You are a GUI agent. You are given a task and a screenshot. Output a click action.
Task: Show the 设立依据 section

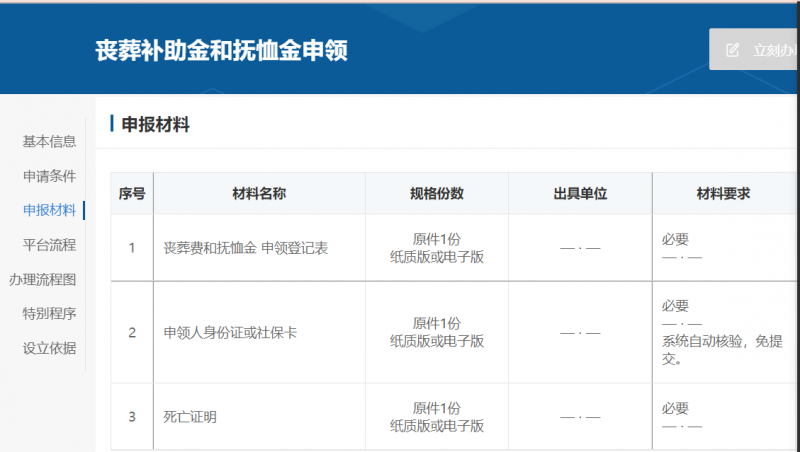coord(49,348)
